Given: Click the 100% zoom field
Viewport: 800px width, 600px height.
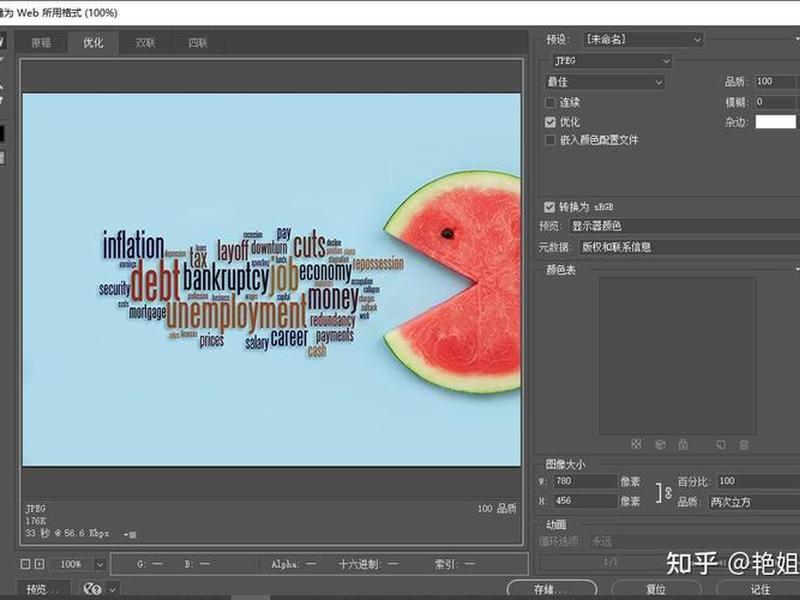Looking at the screenshot, I should 71,564.
